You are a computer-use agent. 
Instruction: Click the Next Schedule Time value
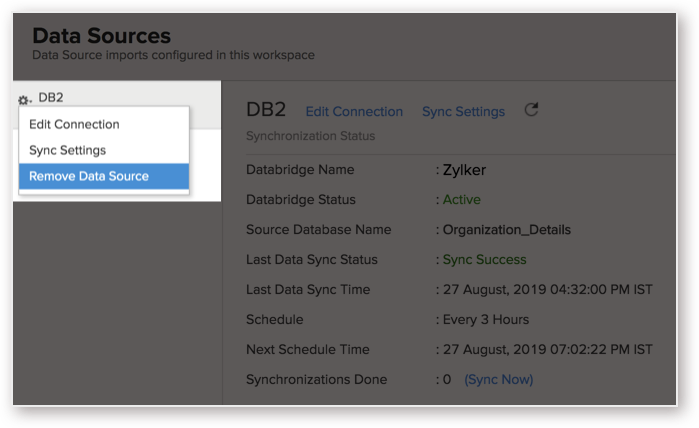pyautogui.click(x=547, y=350)
